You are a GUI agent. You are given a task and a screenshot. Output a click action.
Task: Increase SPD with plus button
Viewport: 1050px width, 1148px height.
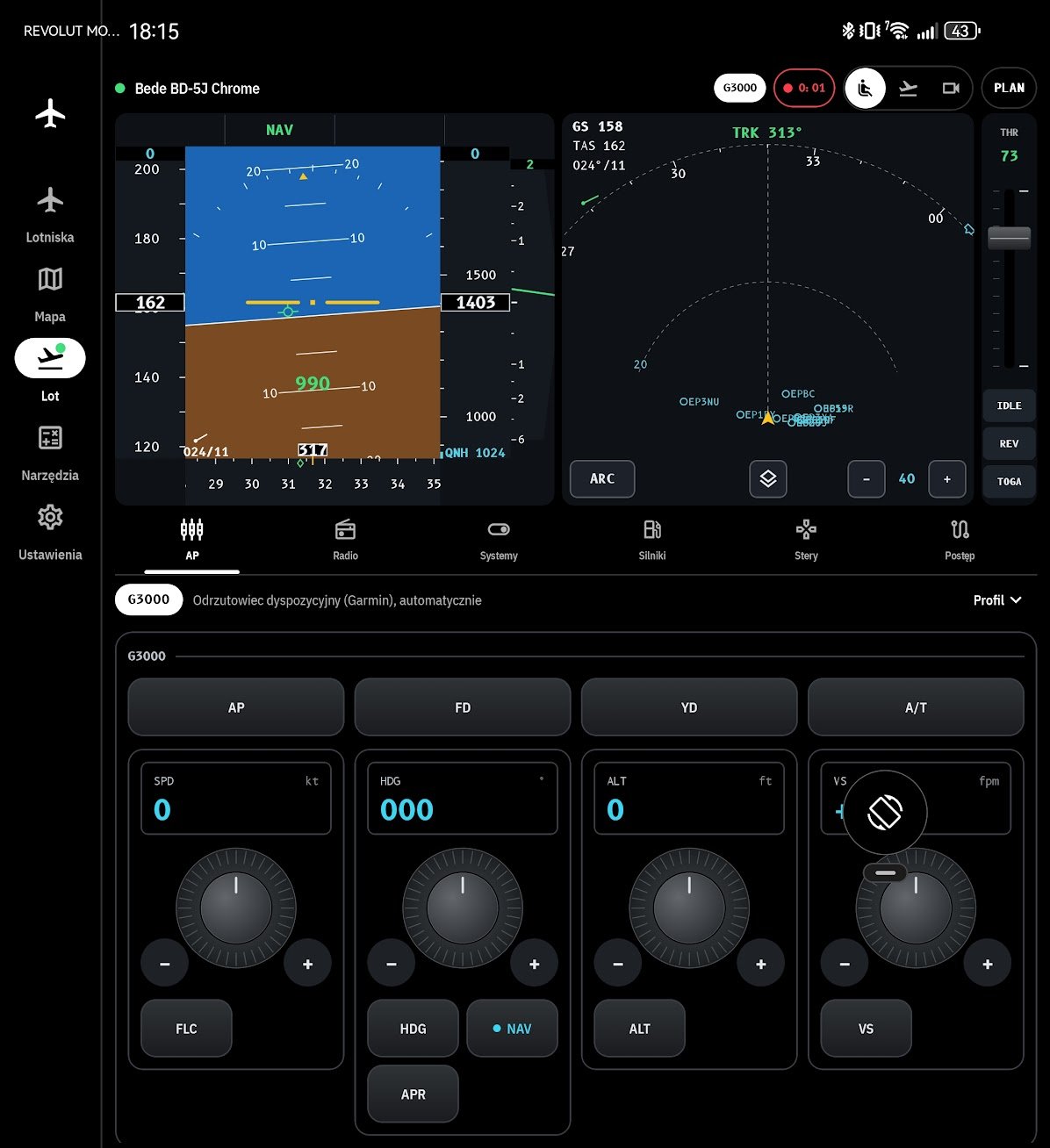(307, 964)
